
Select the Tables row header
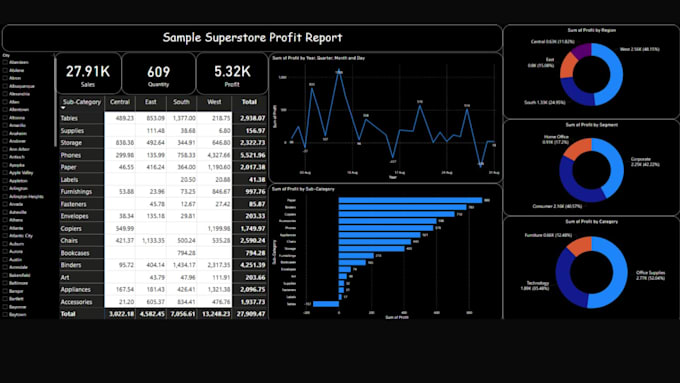69,118
